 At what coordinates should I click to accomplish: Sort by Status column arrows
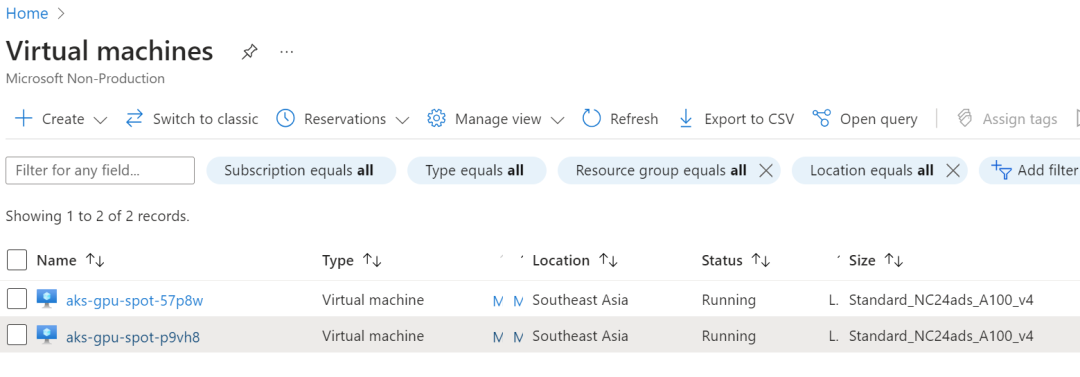(x=760, y=260)
